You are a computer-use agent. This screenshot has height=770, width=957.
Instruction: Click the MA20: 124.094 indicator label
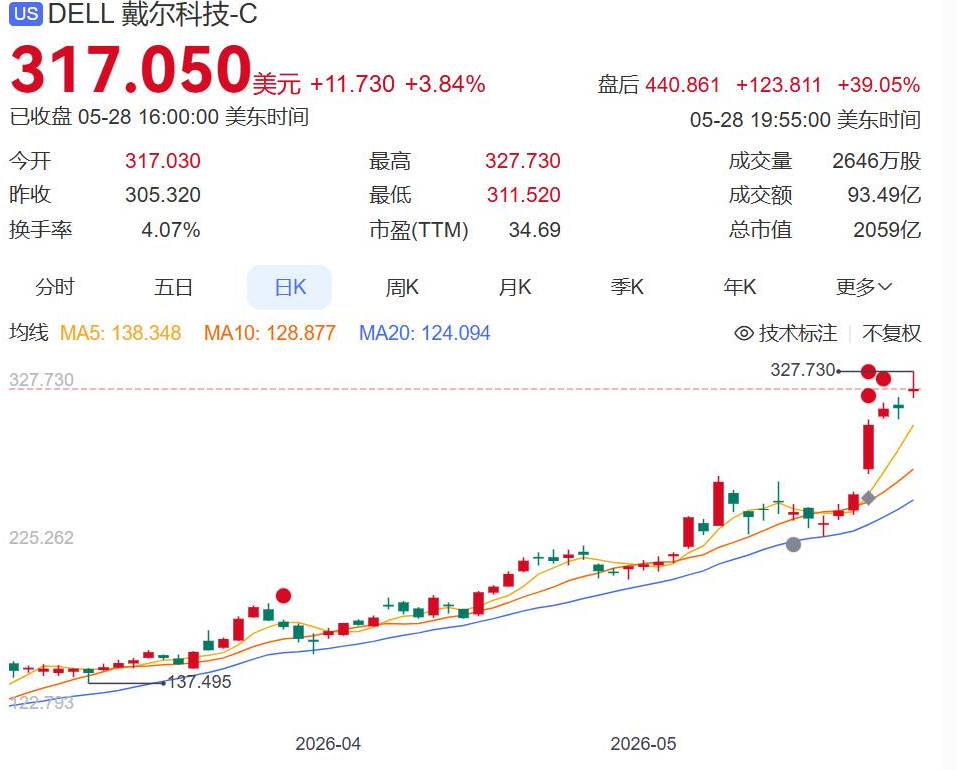click(x=424, y=333)
